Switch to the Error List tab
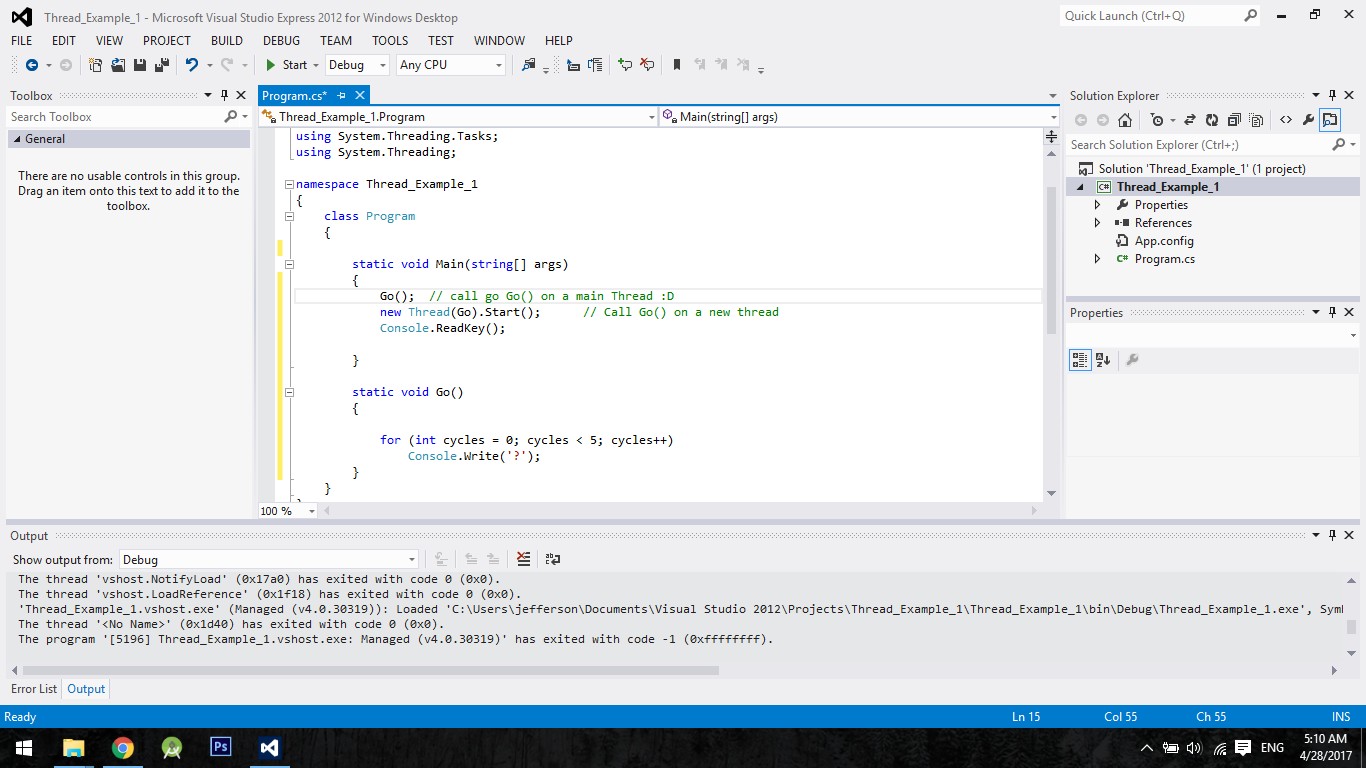Viewport: 1366px width, 768px height. coord(34,689)
